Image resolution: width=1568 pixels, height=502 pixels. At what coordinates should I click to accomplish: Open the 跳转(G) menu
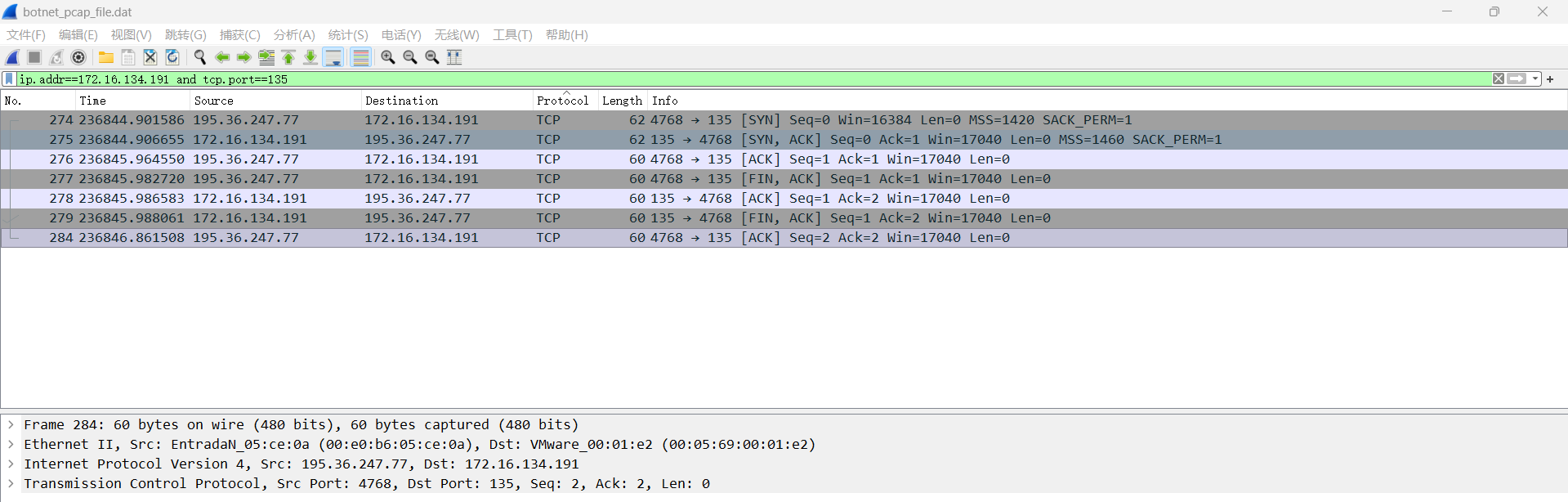tap(185, 35)
